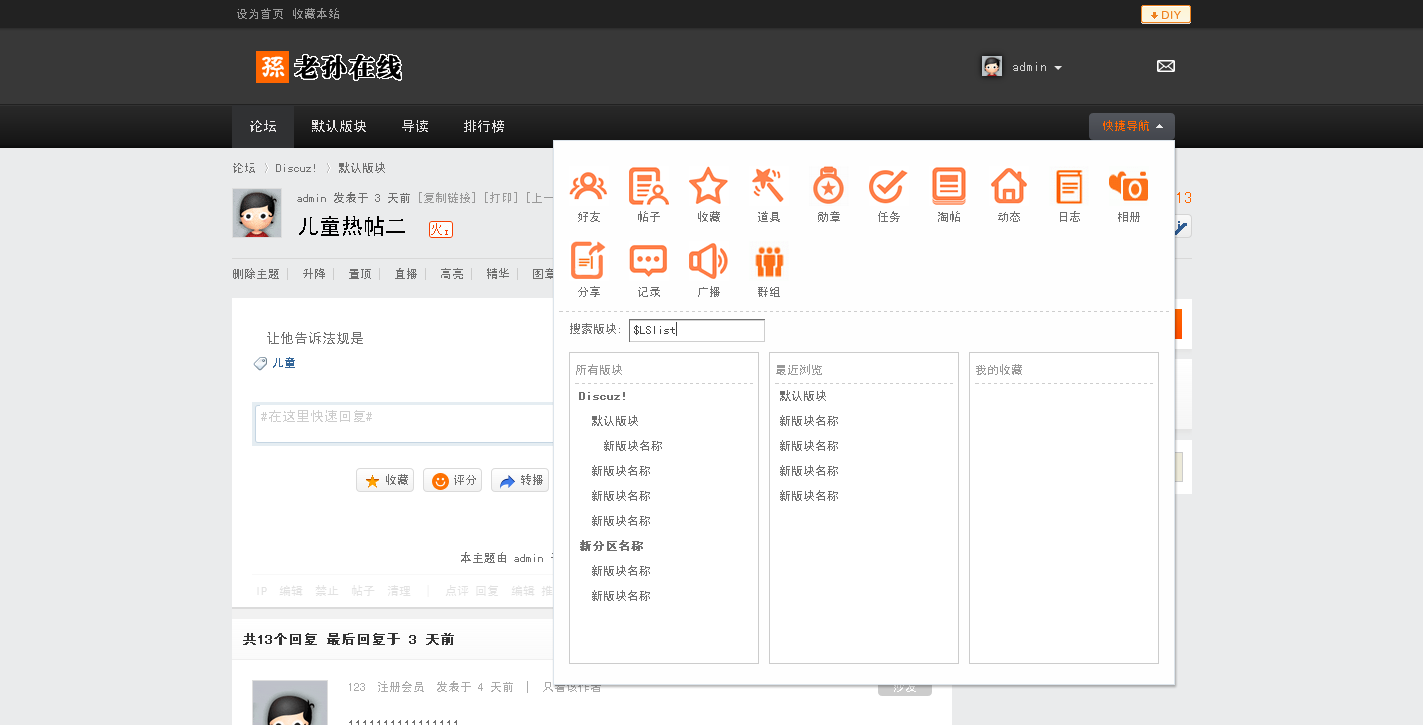1423x725 pixels.
Task: Click 点评 link under the post
Action: [x=457, y=591]
